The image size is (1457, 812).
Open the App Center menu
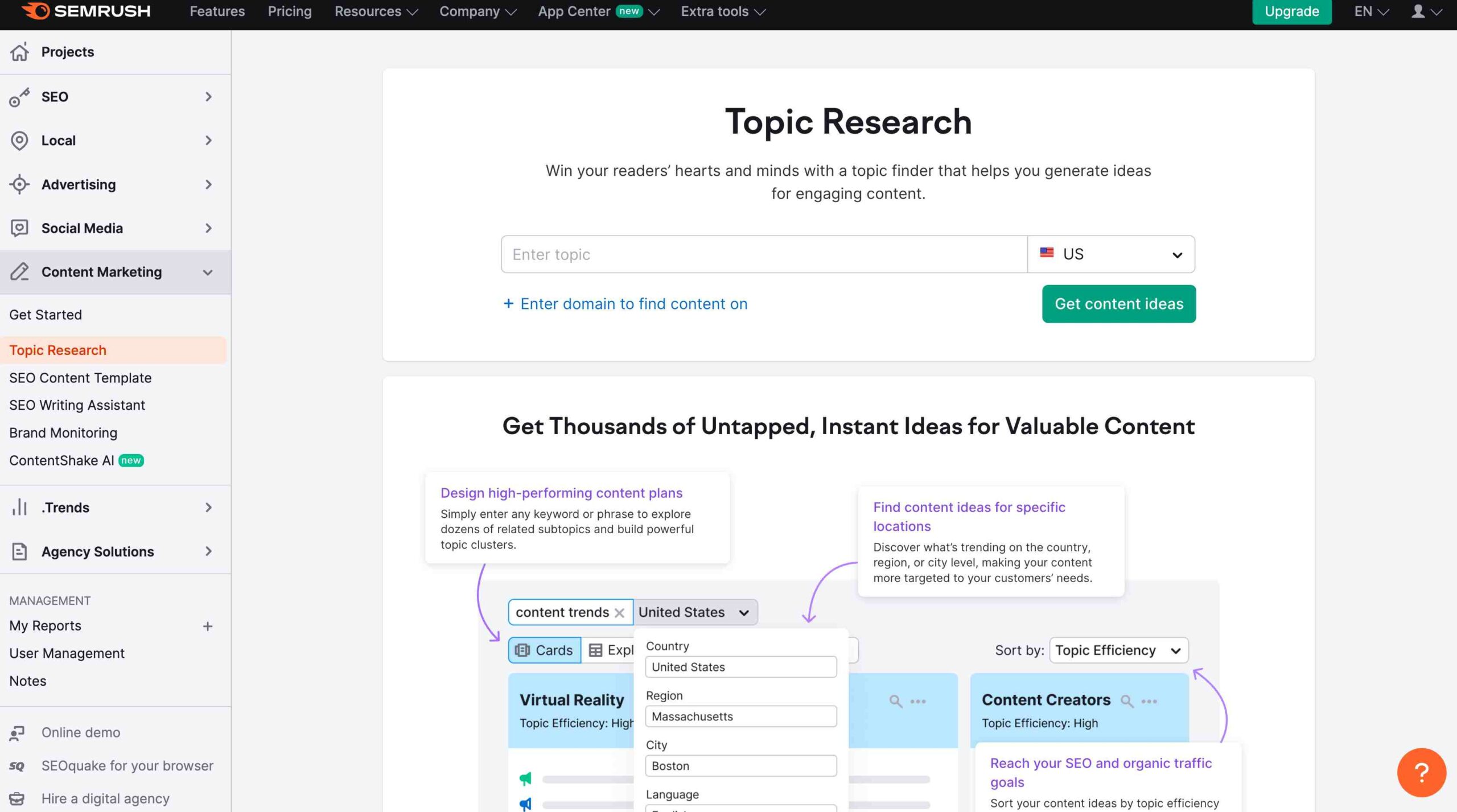click(x=598, y=11)
